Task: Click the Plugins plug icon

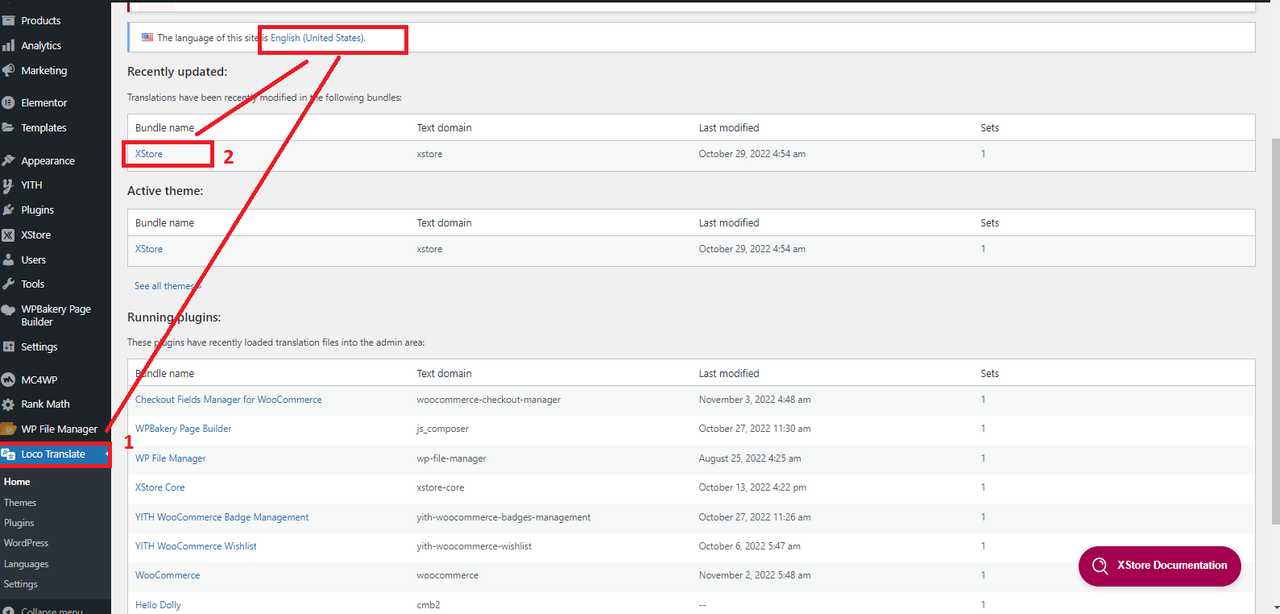Action: [9, 210]
